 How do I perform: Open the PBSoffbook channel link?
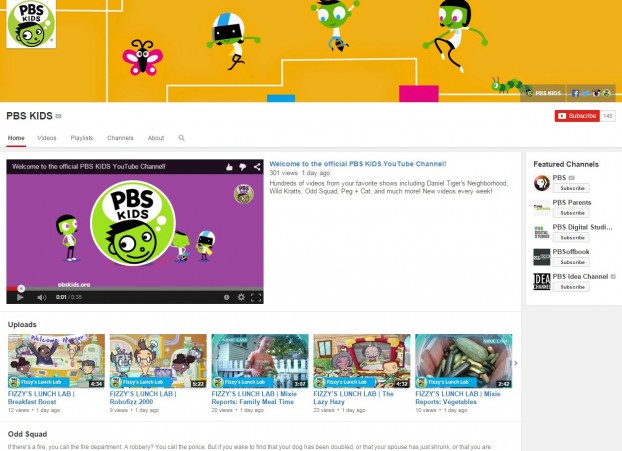tap(571, 252)
